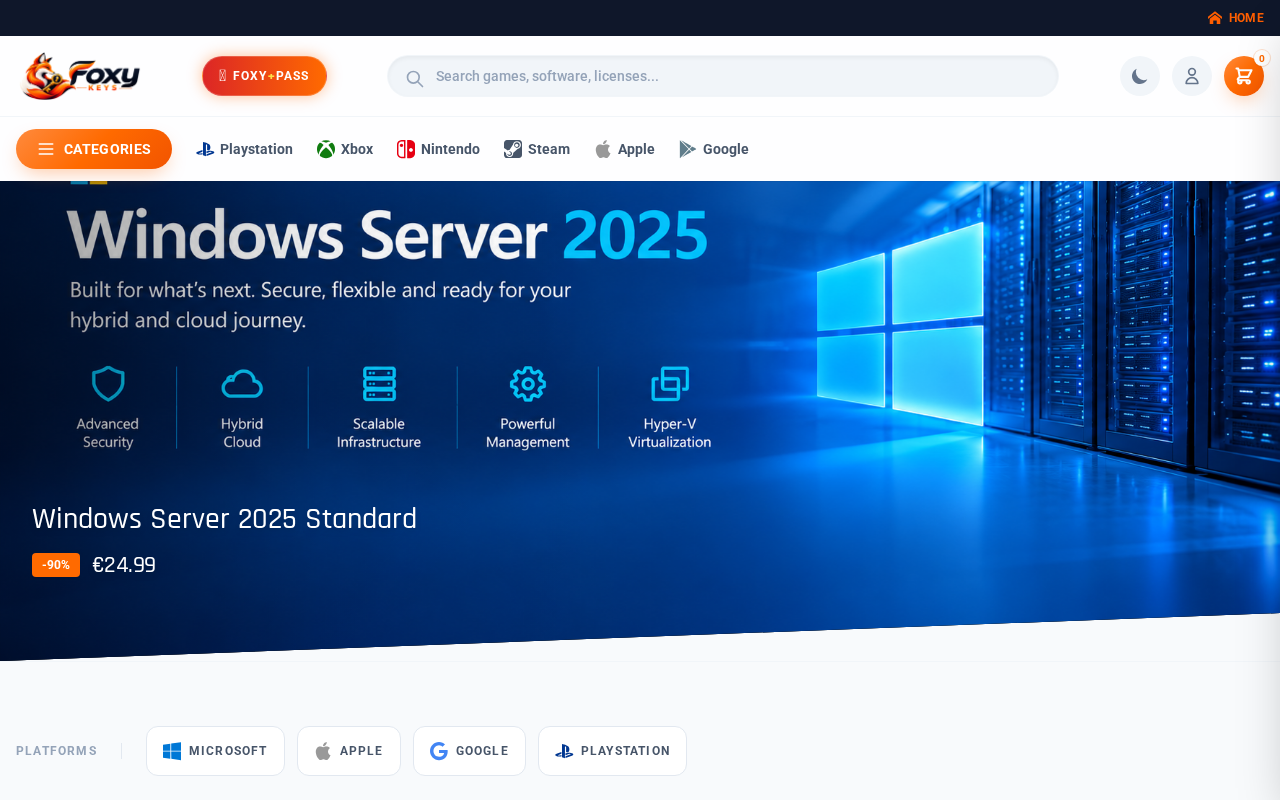The width and height of the screenshot is (1280, 800).
Task: Click the Home icon in top bar
Action: [x=1215, y=18]
